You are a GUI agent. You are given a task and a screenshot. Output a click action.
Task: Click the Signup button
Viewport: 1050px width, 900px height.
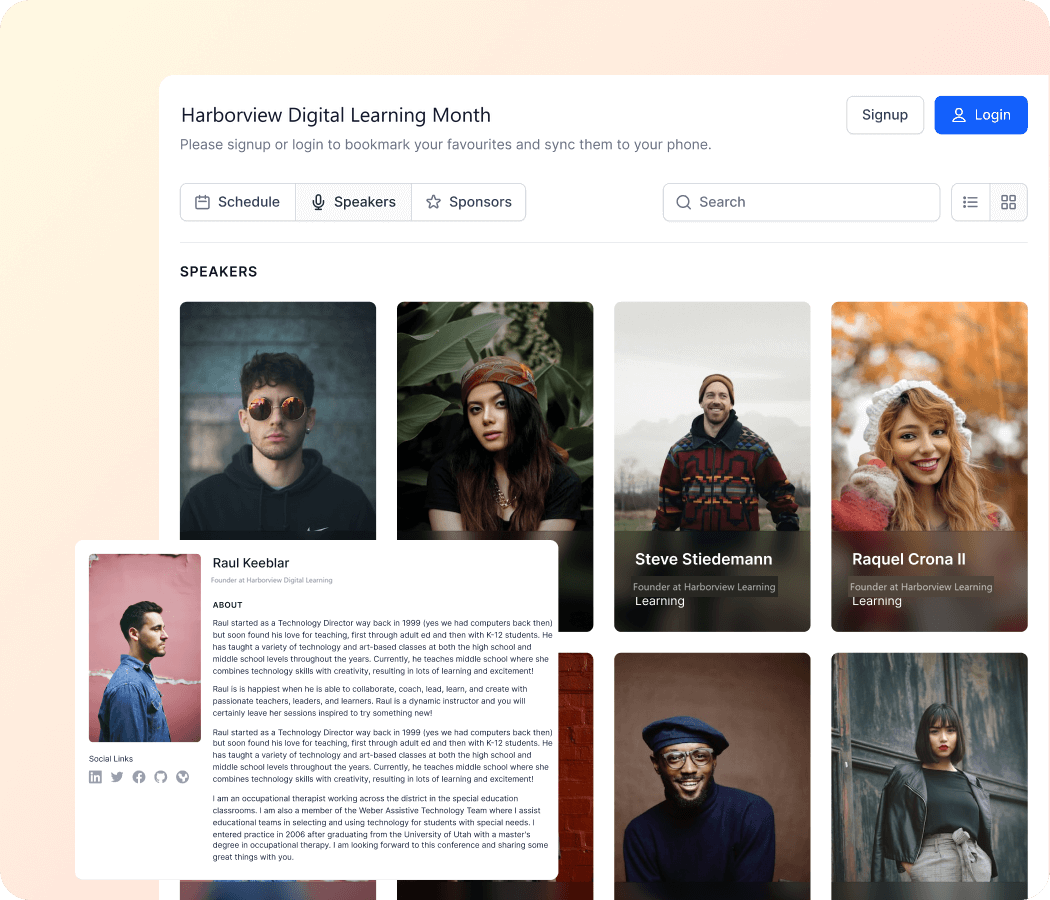[885, 115]
